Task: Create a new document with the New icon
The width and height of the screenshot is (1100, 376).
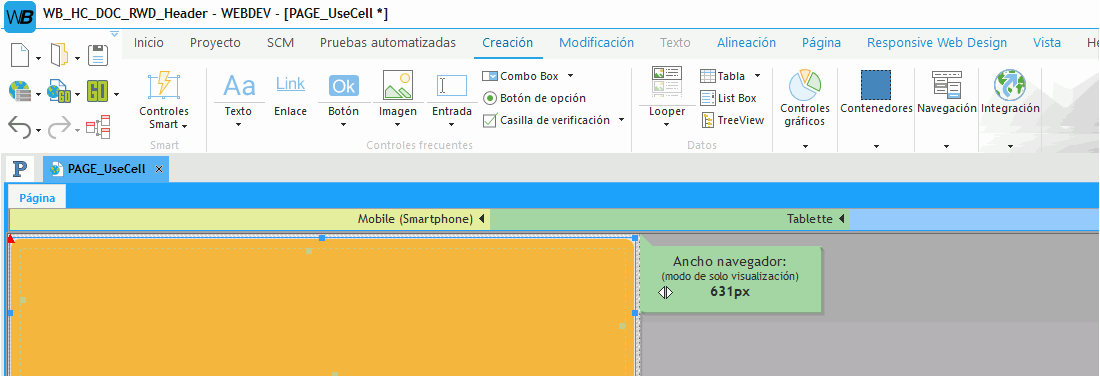Action: coord(20,55)
